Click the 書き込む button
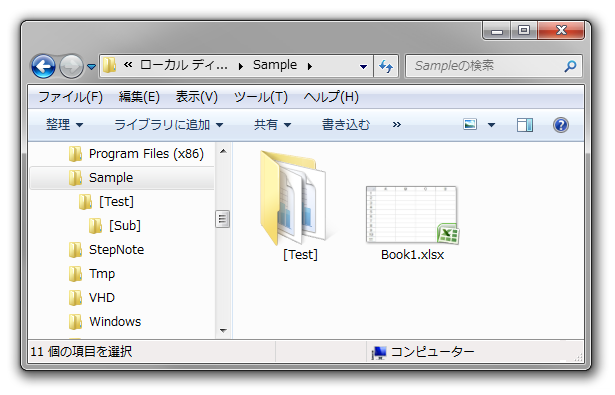 click(346, 125)
